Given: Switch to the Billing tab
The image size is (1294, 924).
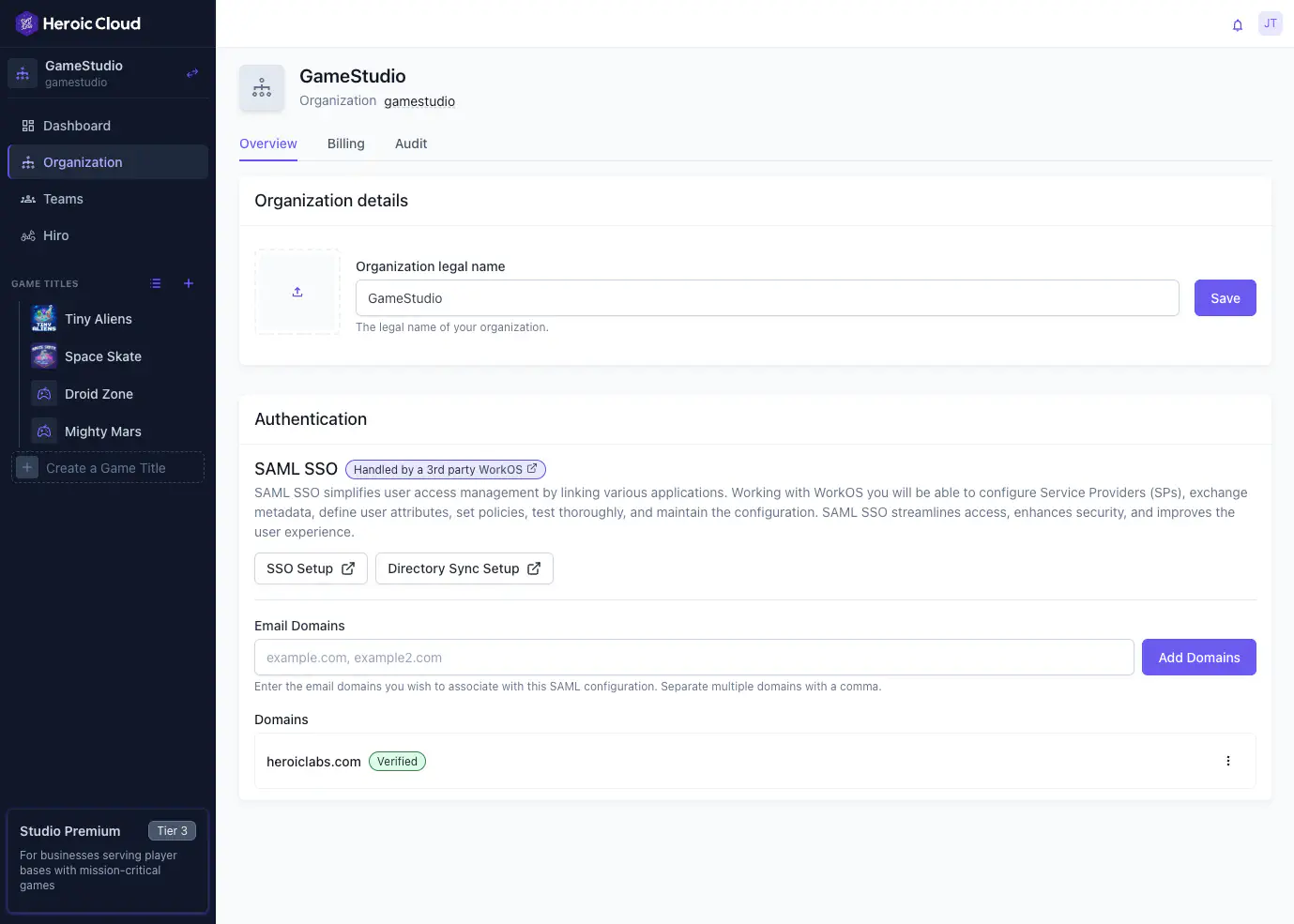Looking at the screenshot, I should [x=345, y=144].
